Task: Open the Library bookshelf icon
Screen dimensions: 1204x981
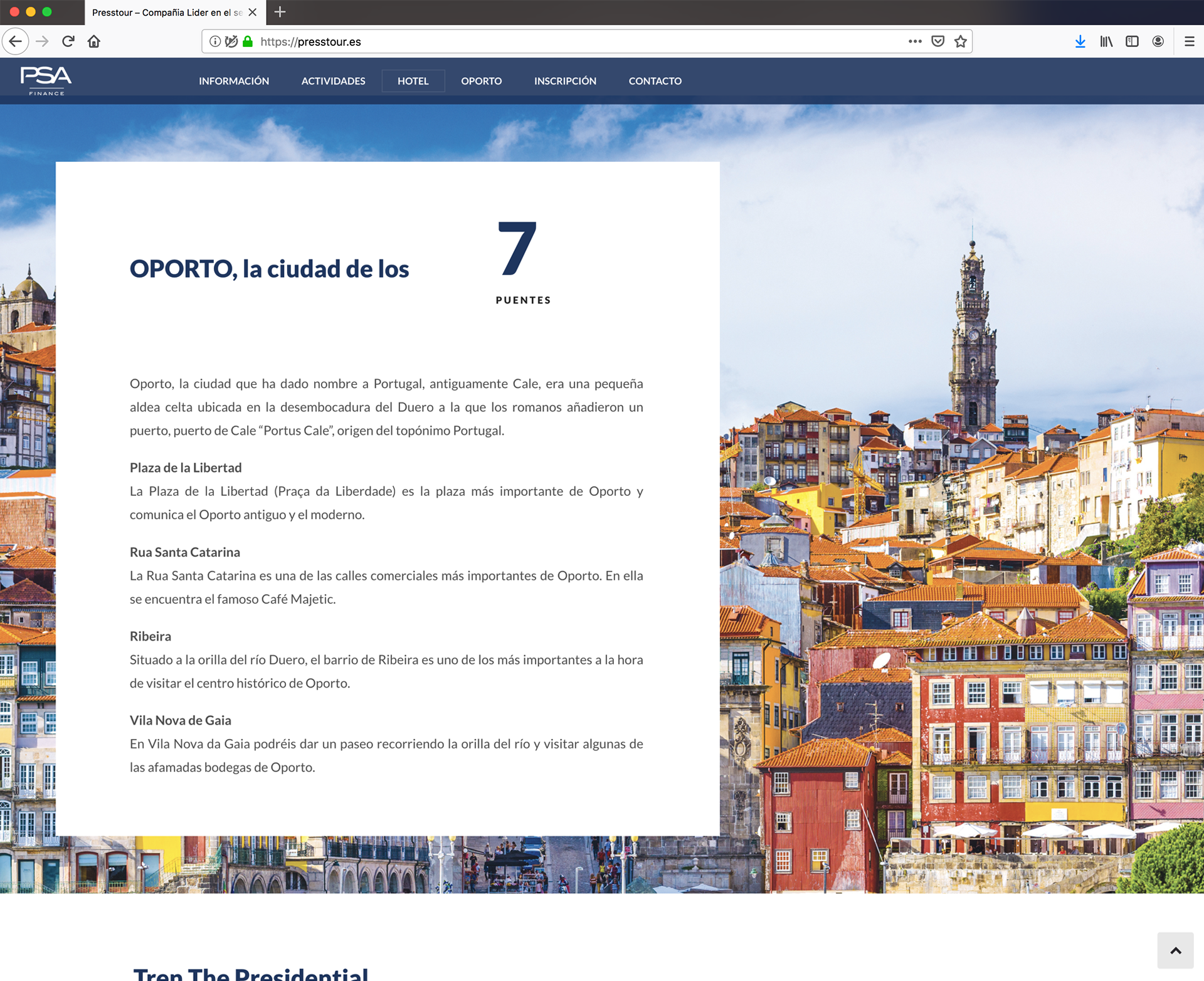Action: [x=1106, y=41]
